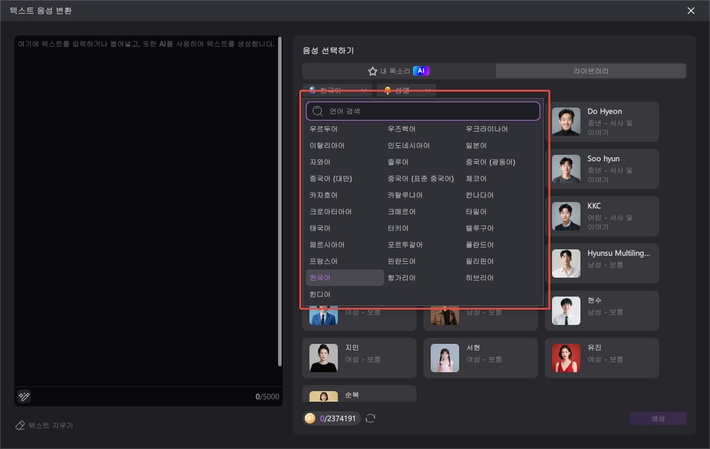Image resolution: width=710 pixels, height=449 pixels.
Task: Switch to the 라이브러리 tab
Action: [x=590, y=71]
